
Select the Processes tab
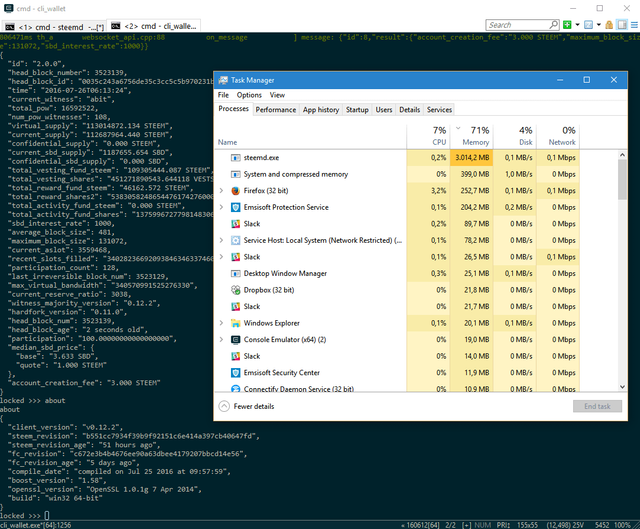pos(233,109)
